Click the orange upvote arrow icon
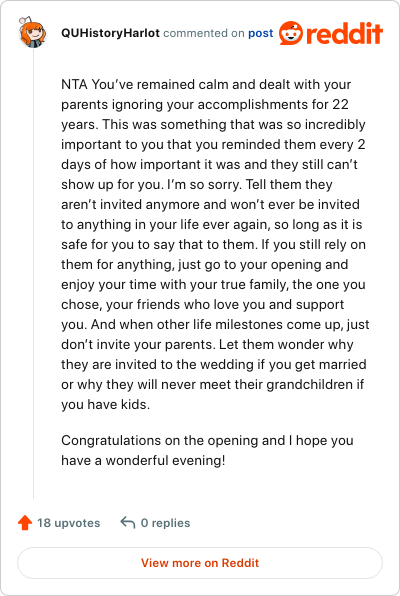Screen dimensions: 400x596 [25, 523]
